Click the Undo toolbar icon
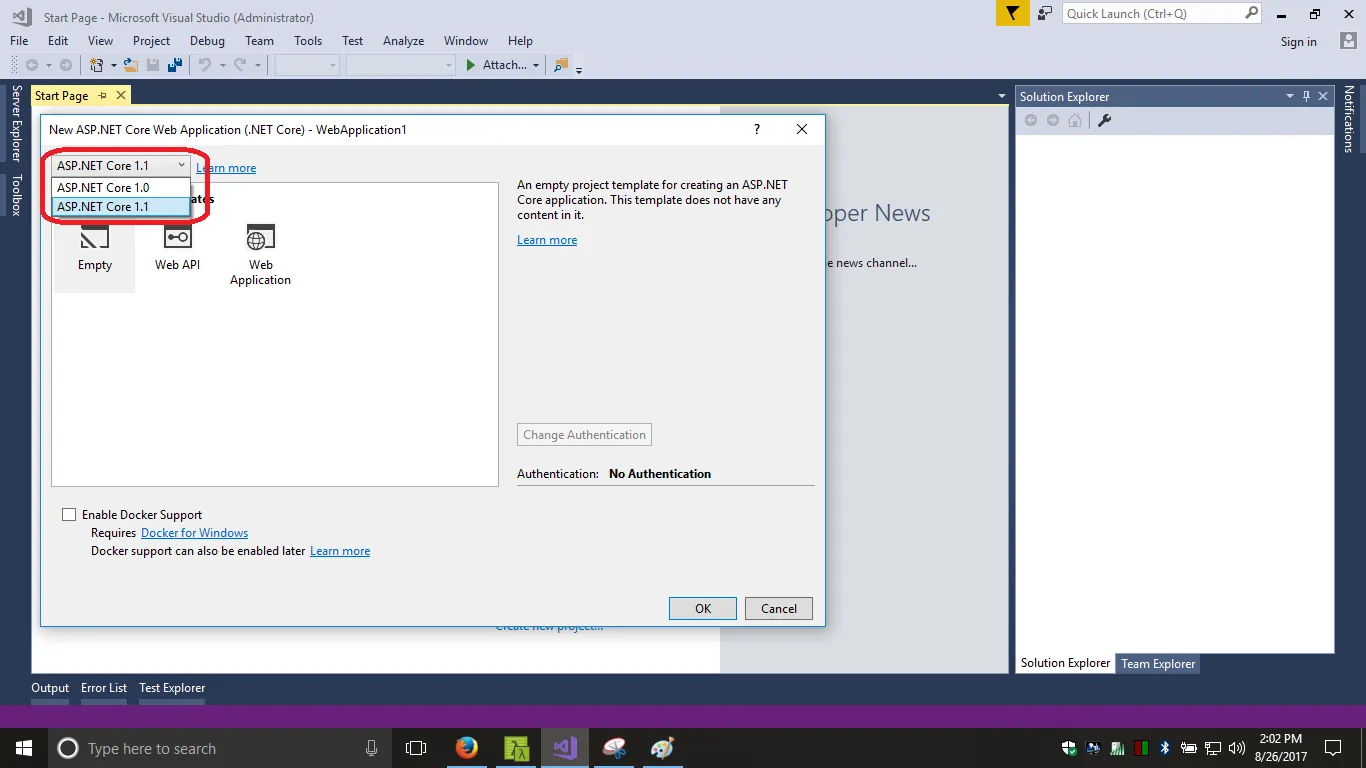Image resolution: width=1366 pixels, height=768 pixels. pyautogui.click(x=205, y=65)
